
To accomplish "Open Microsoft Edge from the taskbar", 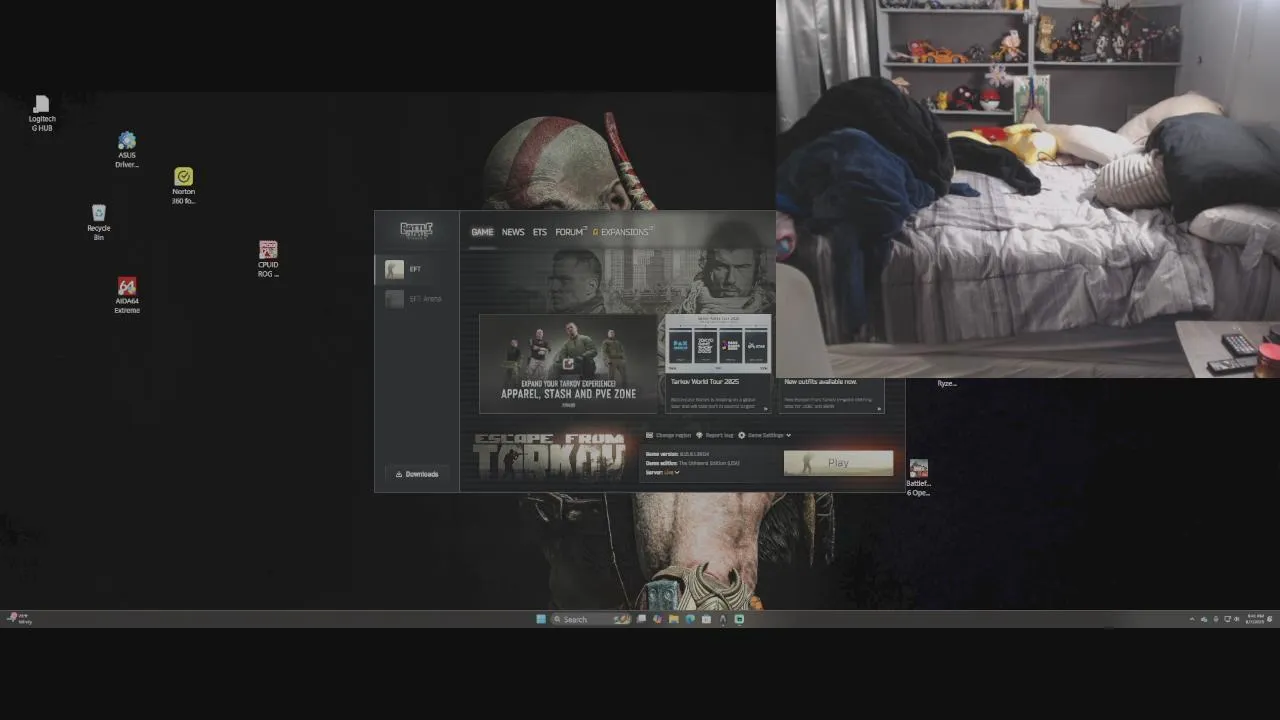I will point(690,619).
